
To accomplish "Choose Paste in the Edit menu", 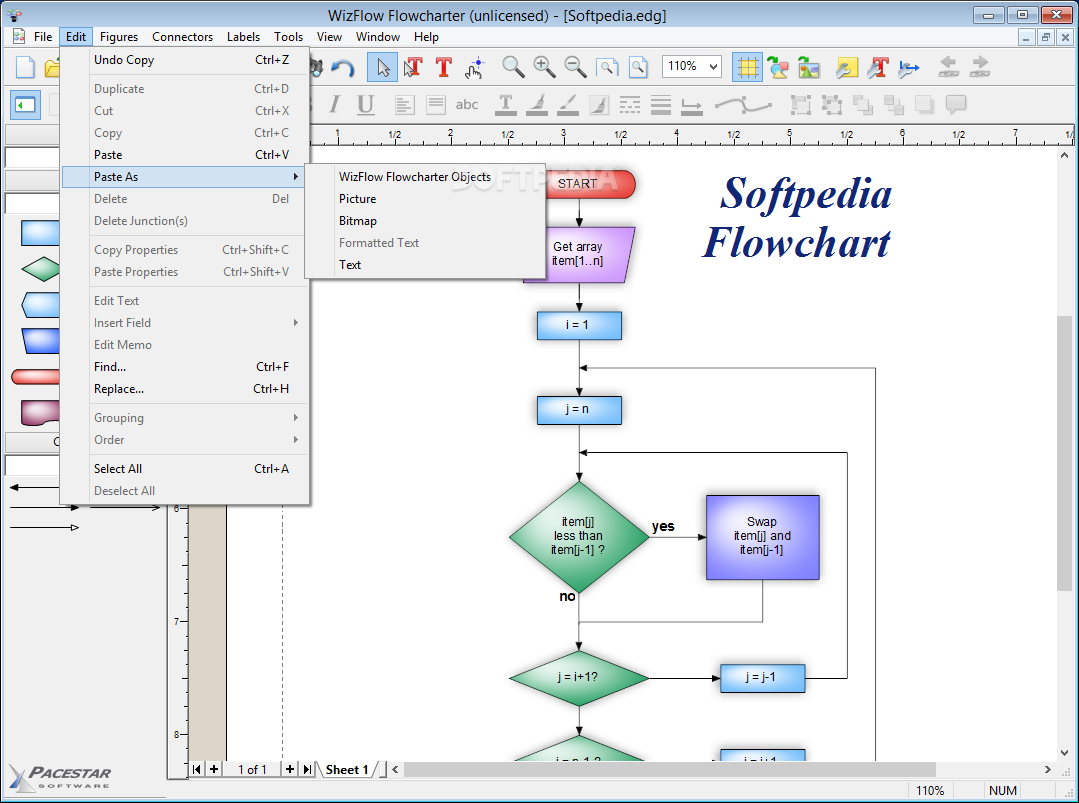I will (x=185, y=155).
